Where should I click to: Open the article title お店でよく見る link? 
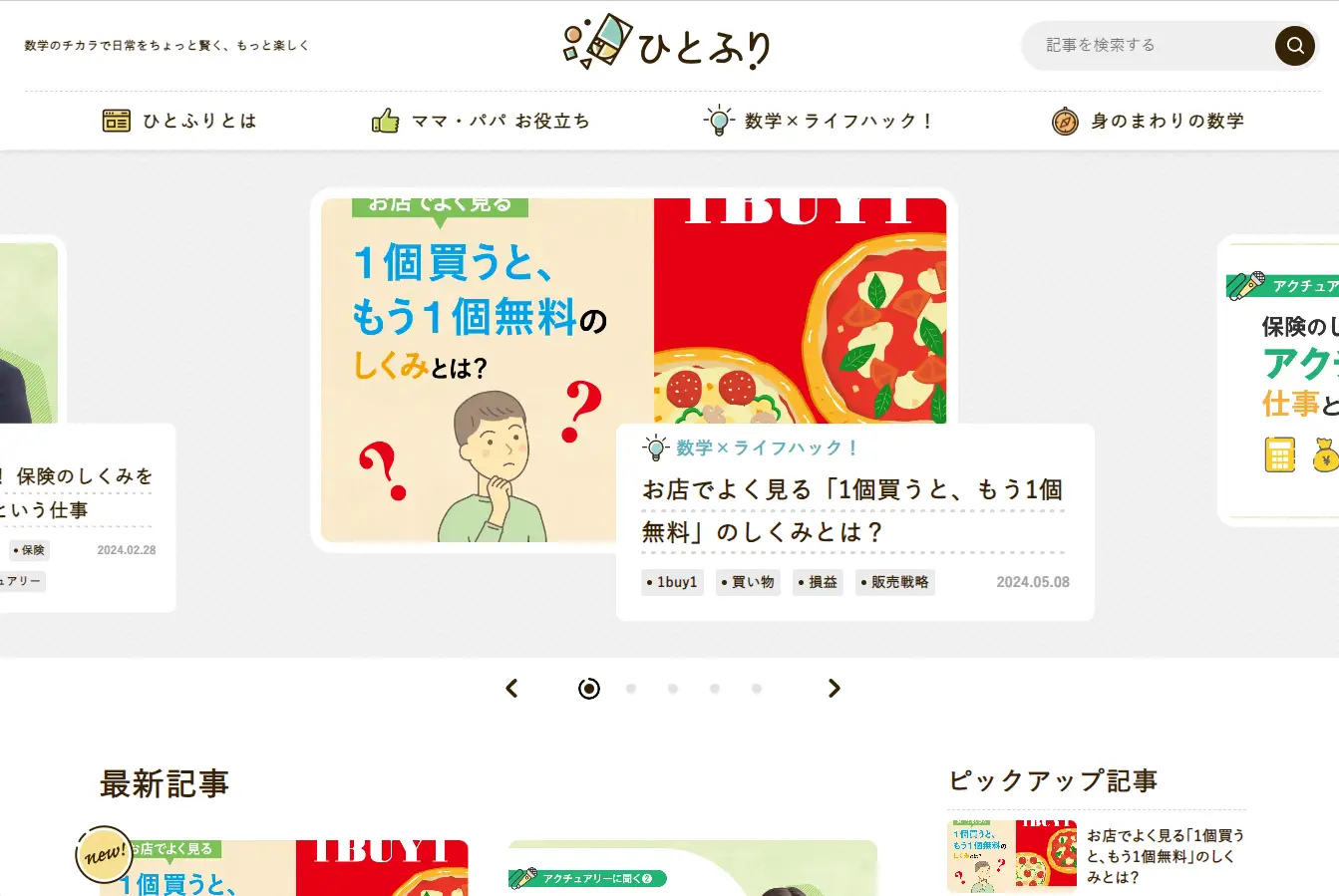[852, 510]
